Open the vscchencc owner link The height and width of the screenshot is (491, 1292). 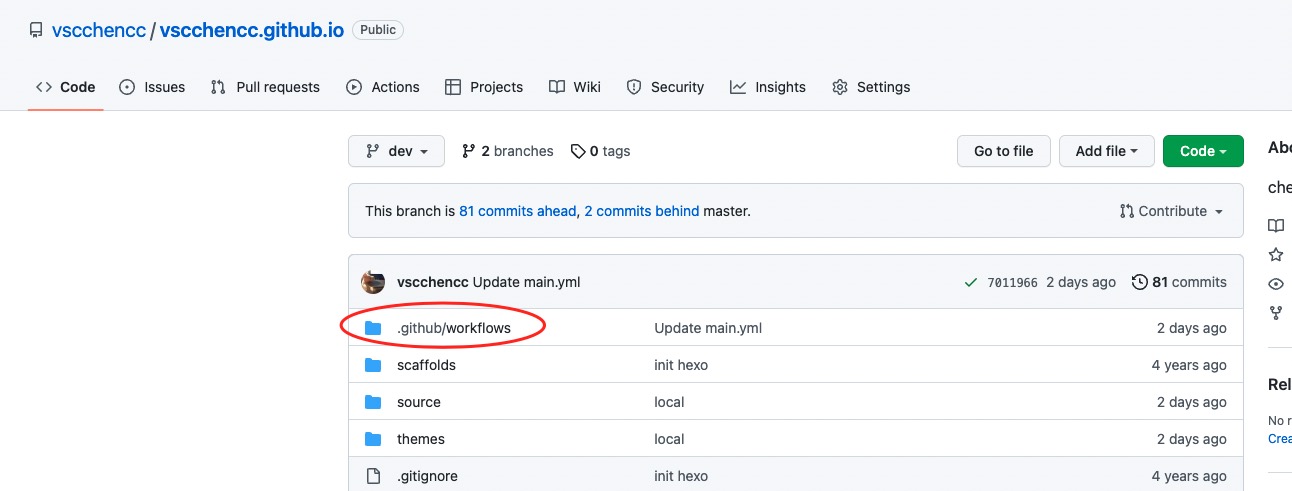tap(98, 30)
